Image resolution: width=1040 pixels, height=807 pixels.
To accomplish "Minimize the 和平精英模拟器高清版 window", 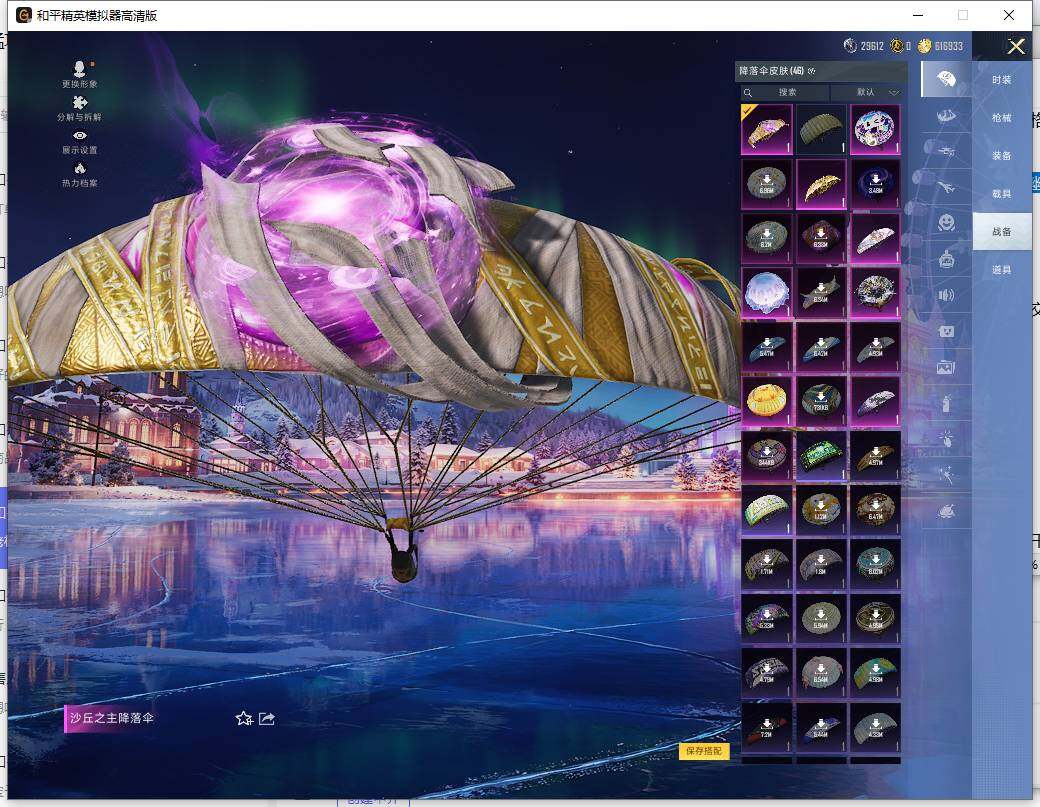I will click(919, 15).
